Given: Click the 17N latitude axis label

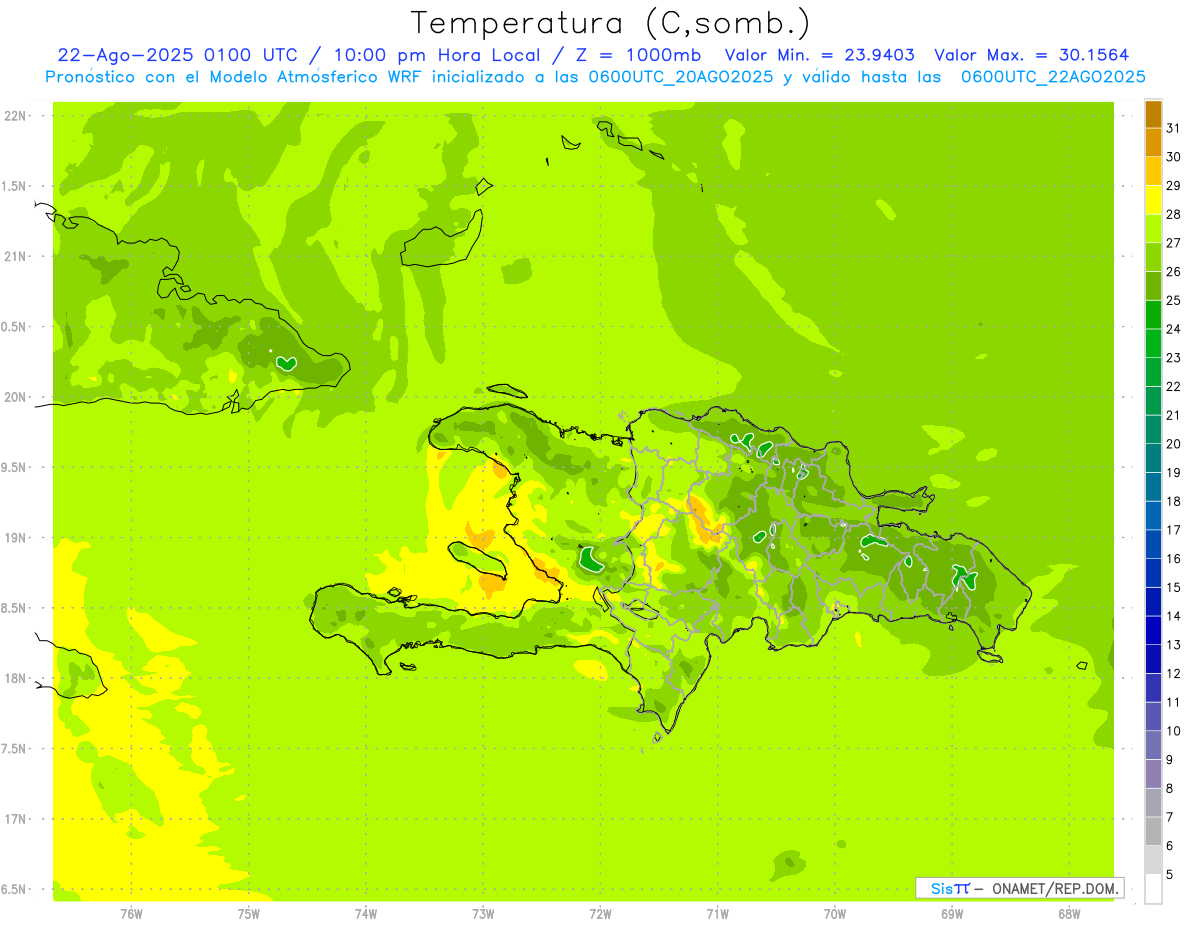Looking at the screenshot, I should pos(15,819).
